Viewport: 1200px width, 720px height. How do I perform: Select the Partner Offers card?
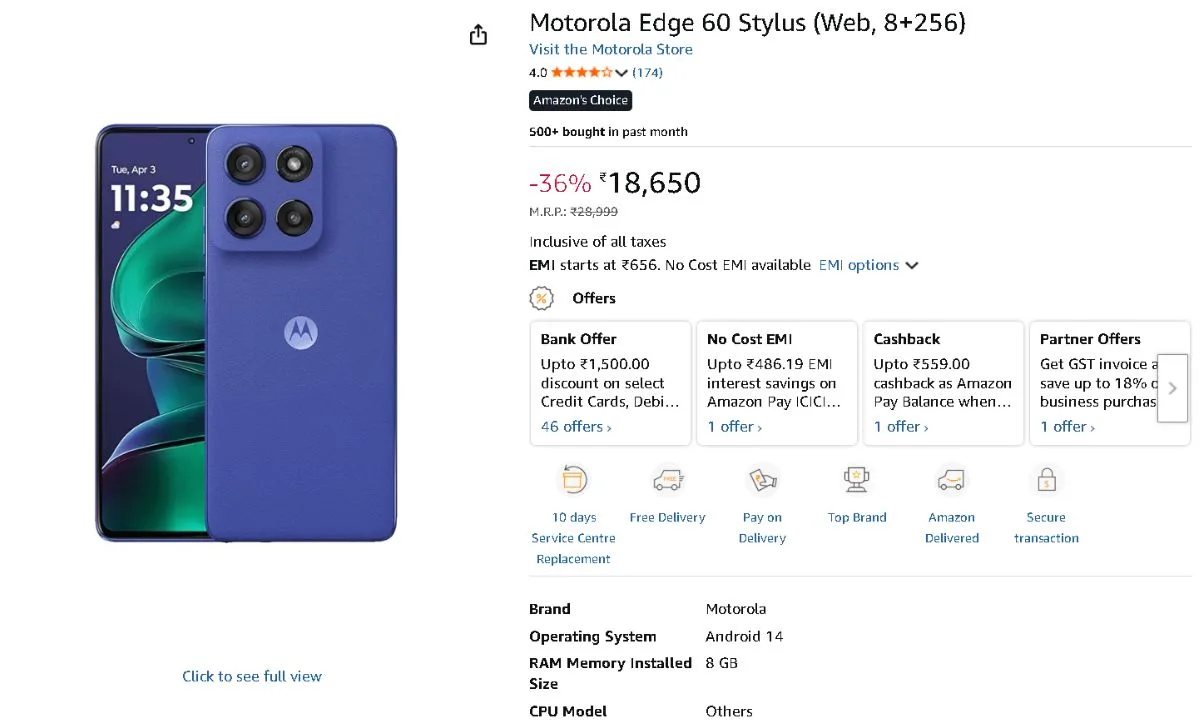point(1095,382)
